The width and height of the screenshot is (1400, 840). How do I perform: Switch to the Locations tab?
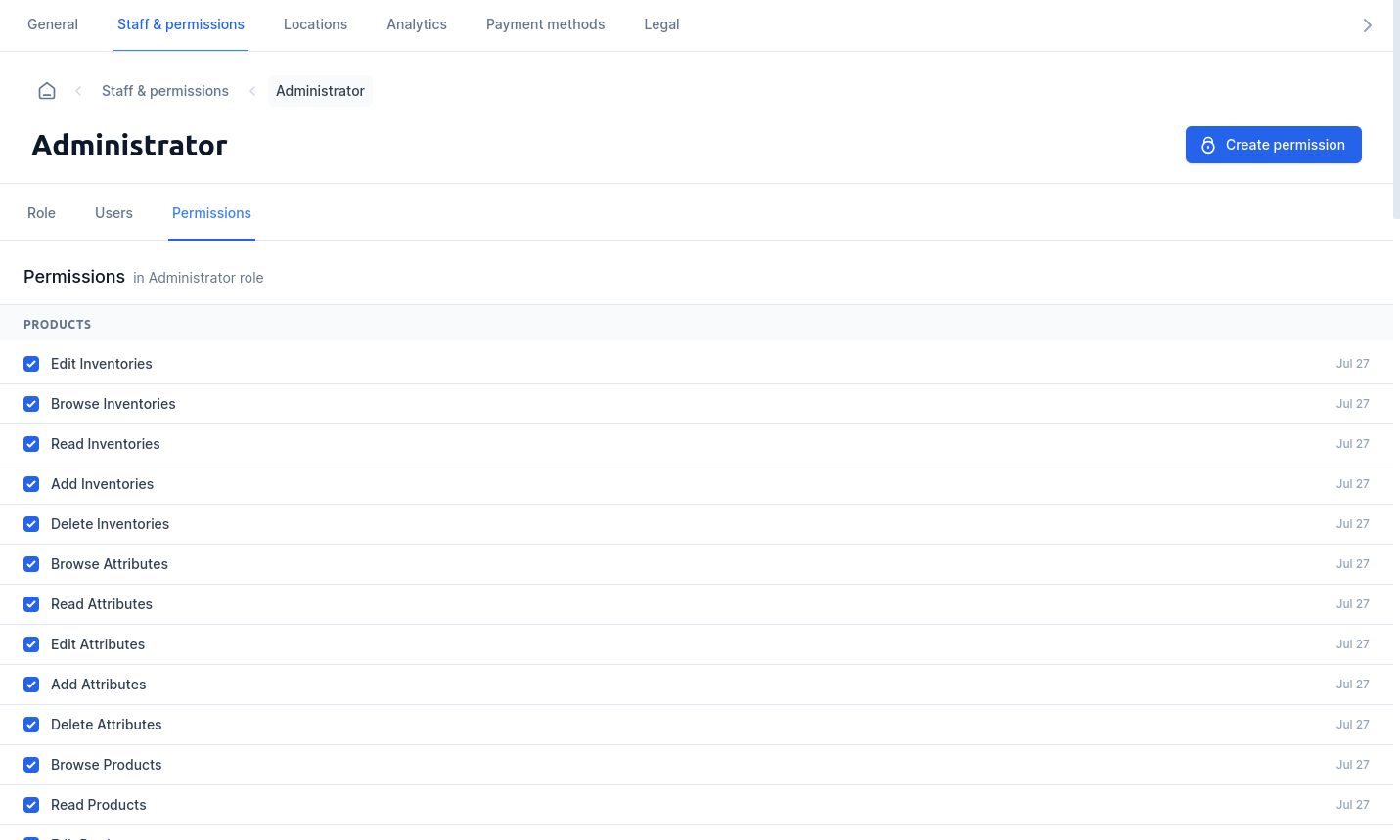coord(315,24)
